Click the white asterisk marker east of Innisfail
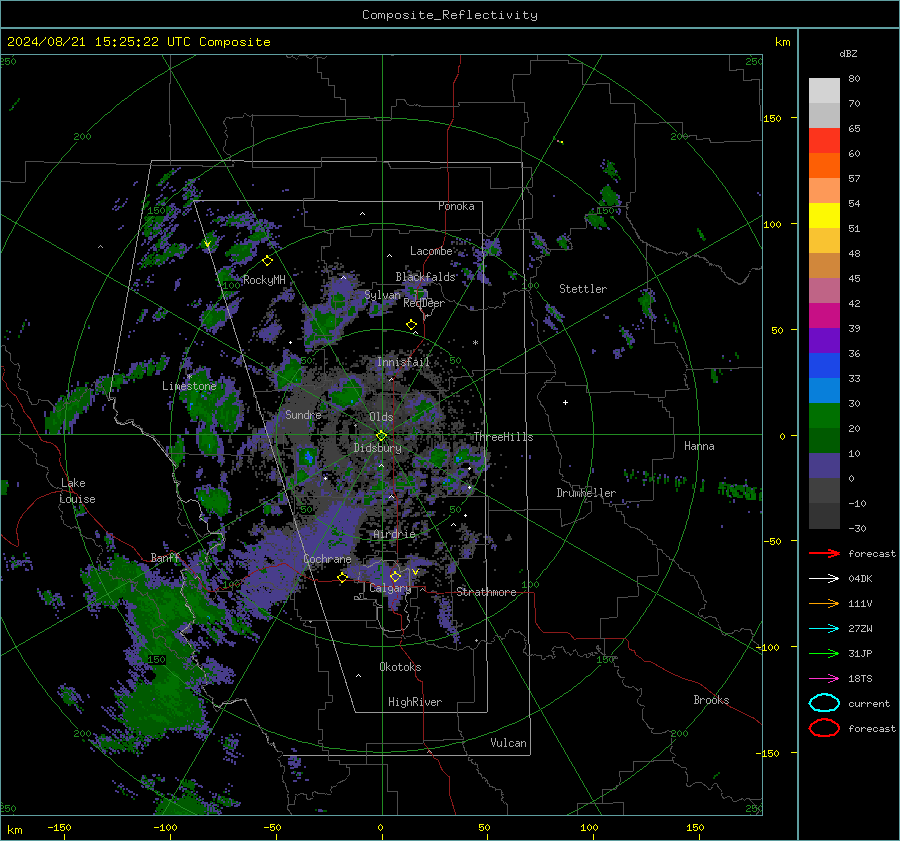 475,343
